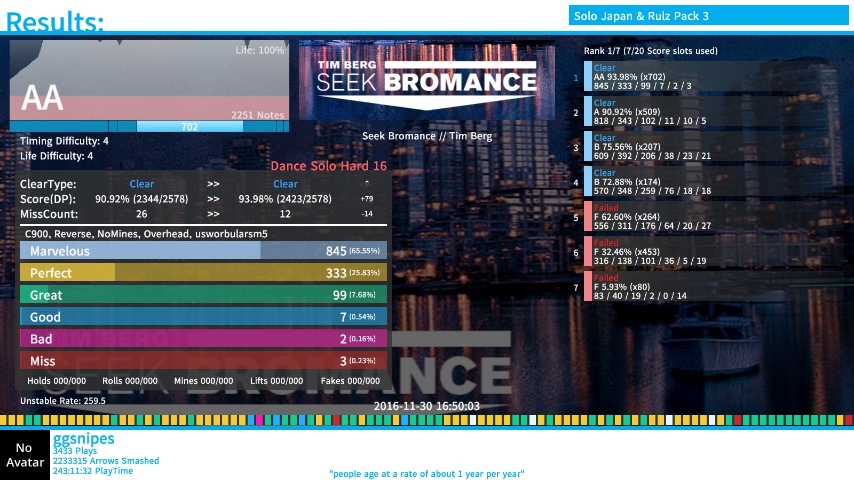
Task: Click the No Avatar profile picture
Action: 25,455
